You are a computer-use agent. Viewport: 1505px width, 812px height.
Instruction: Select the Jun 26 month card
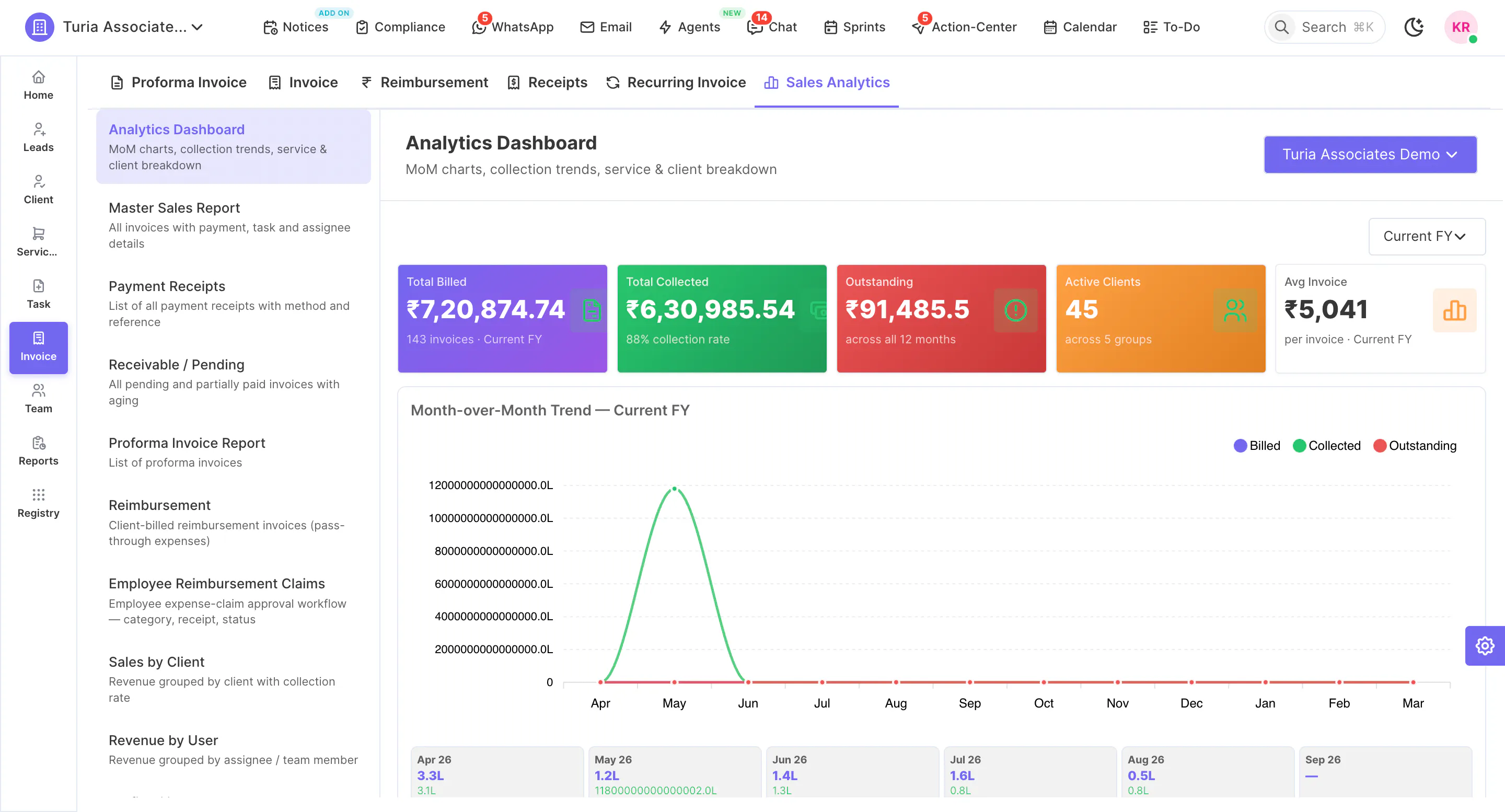point(852,772)
